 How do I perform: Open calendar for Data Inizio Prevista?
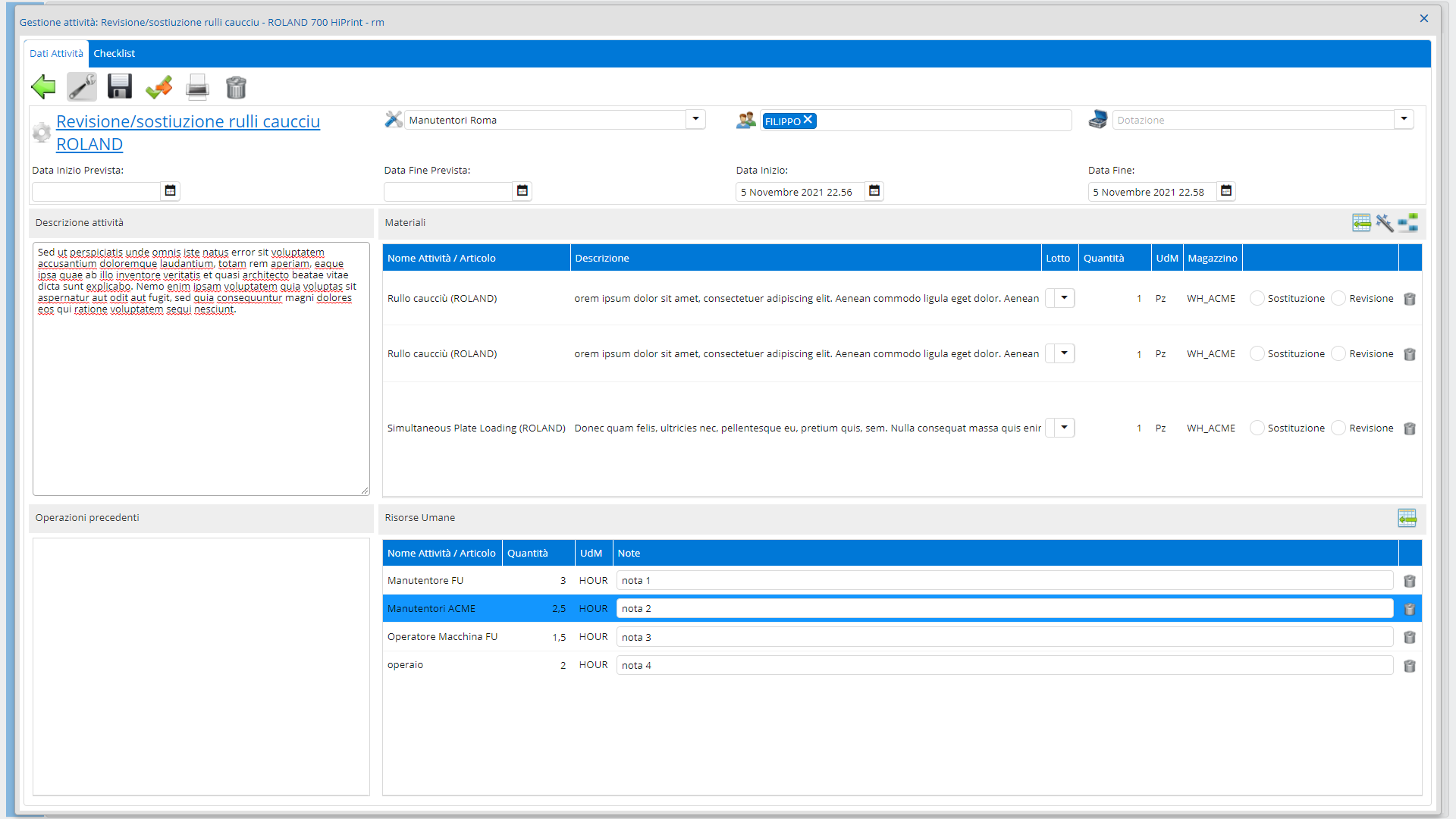click(x=170, y=191)
